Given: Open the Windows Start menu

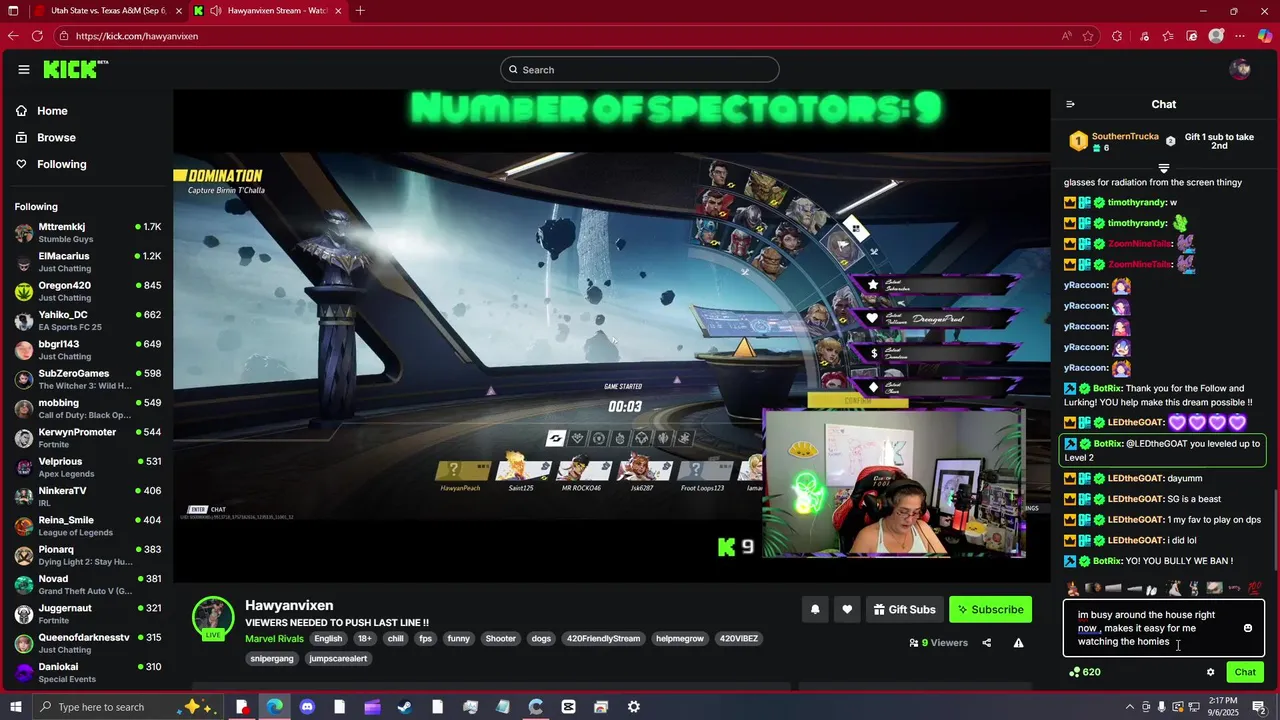Looking at the screenshot, I should click(x=14, y=707).
